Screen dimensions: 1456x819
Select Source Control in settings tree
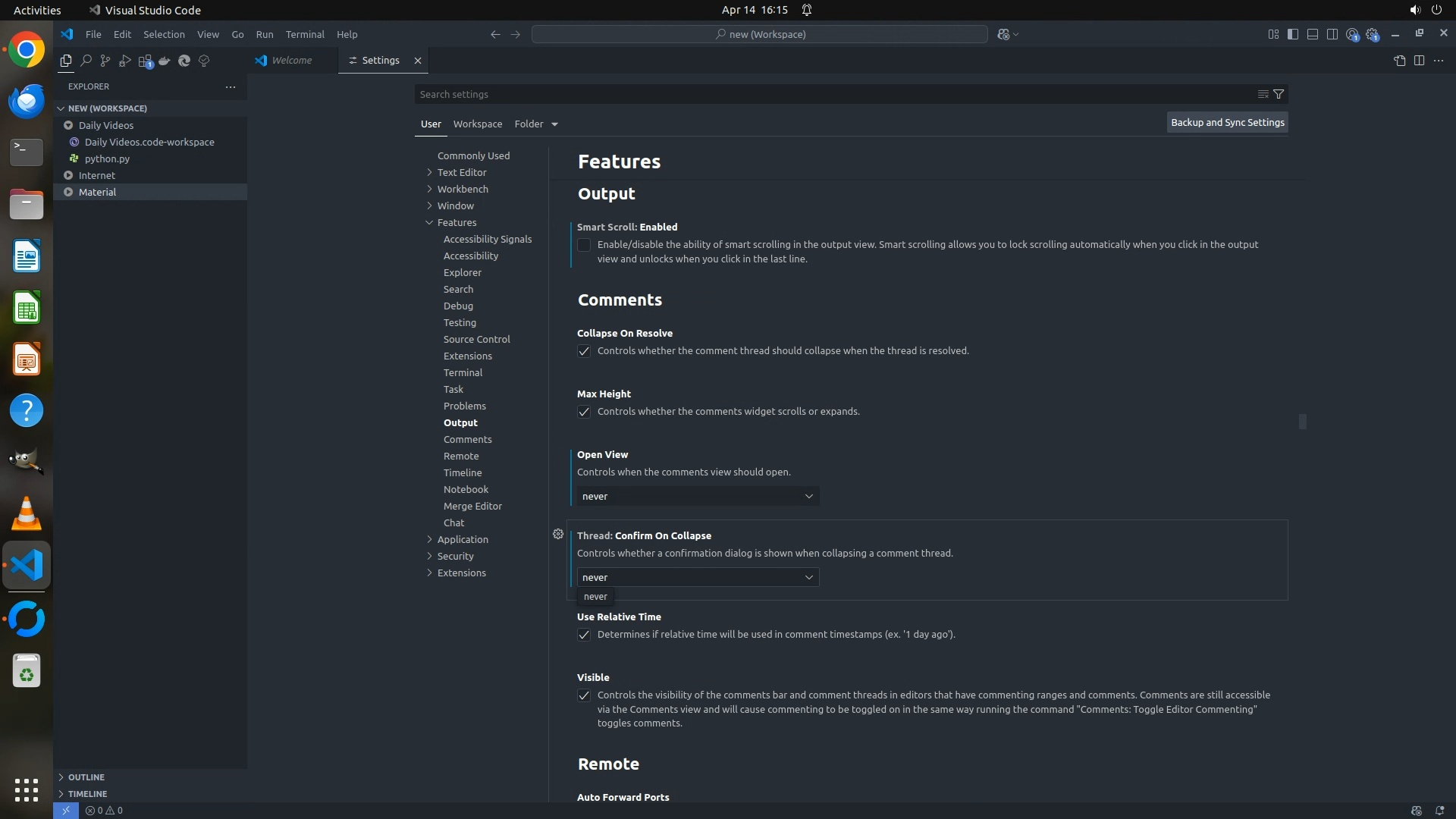coord(476,339)
